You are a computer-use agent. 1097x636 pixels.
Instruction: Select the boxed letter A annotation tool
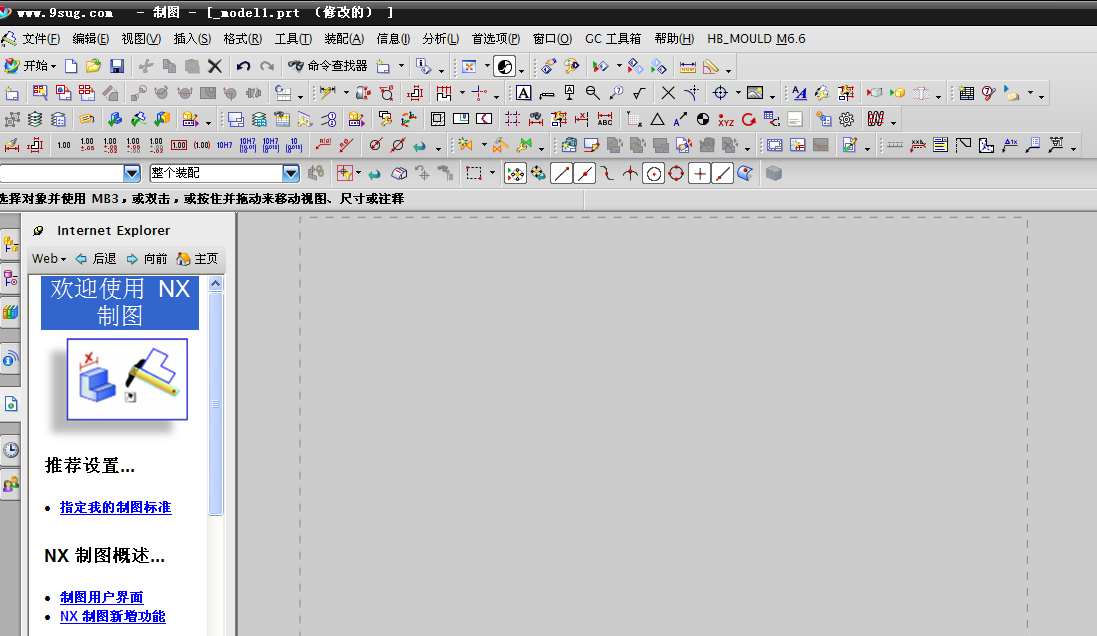click(x=523, y=93)
